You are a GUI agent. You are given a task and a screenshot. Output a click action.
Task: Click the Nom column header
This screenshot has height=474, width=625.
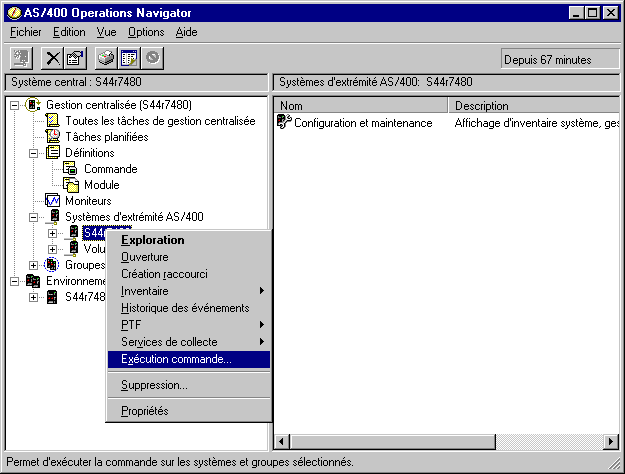[362, 106]
